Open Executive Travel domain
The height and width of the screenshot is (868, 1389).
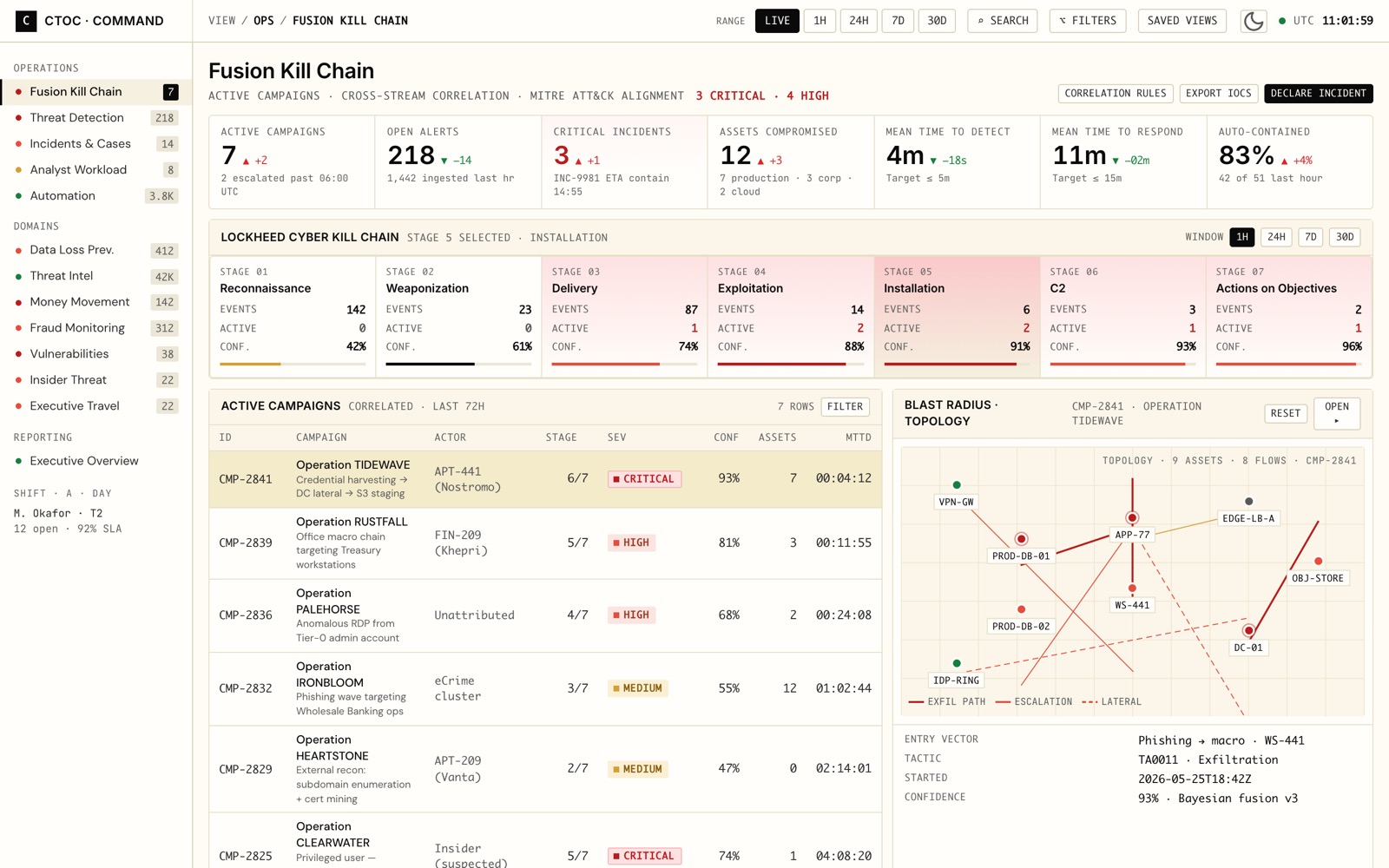[x=96, y=406]
